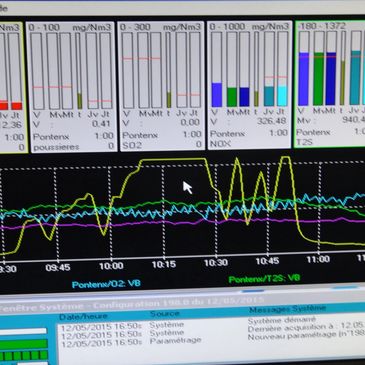Click the 0 - 300 mg/Nm3 range header
The width and height of the screenshot is (365, 365).
[161, 27]
